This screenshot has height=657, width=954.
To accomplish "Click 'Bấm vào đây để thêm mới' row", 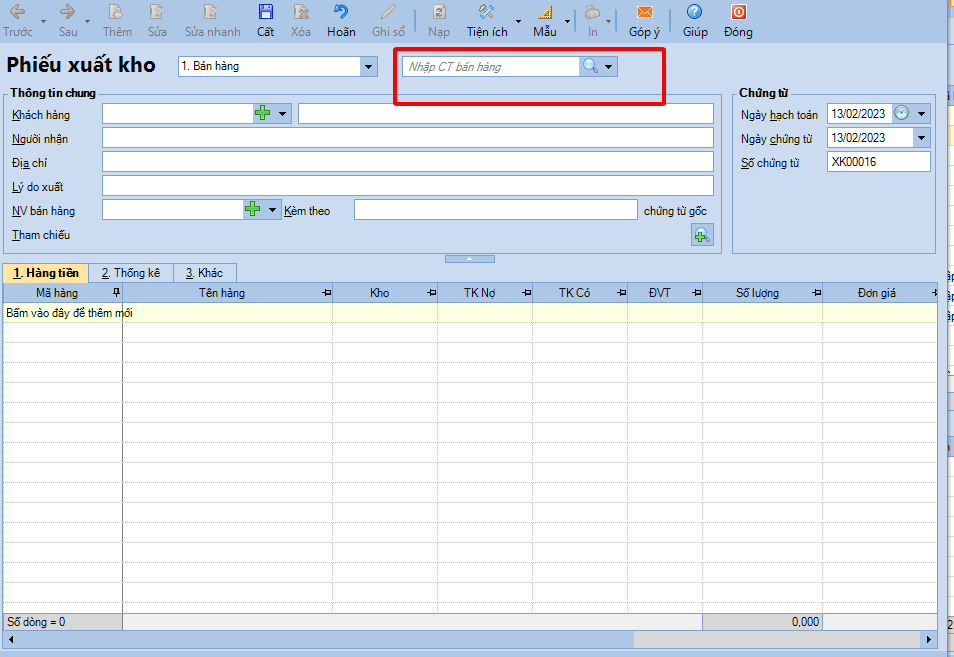I will [x=469, y=313].
